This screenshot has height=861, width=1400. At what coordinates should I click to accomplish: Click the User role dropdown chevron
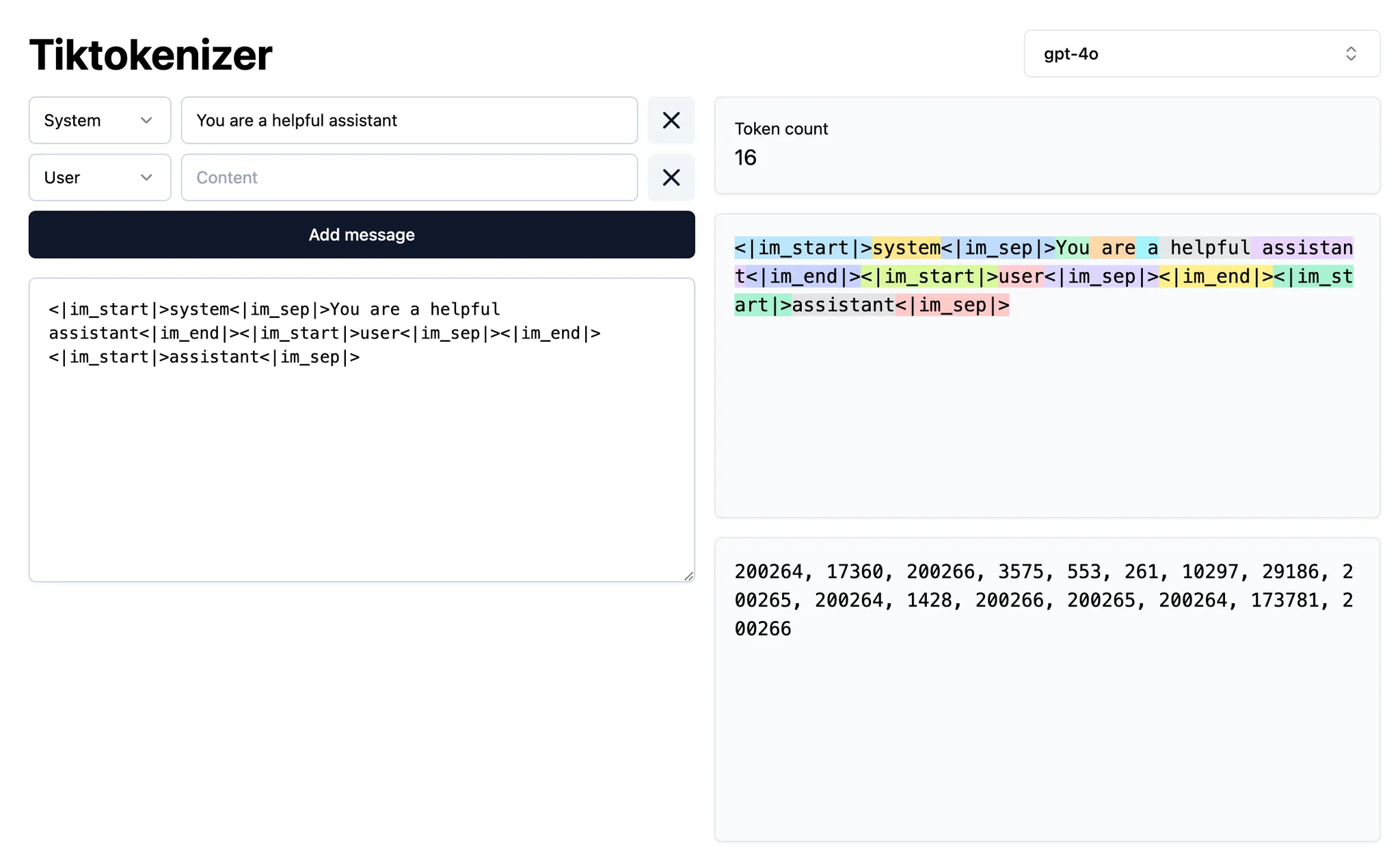pyautogui.click(x=146, y=177)
